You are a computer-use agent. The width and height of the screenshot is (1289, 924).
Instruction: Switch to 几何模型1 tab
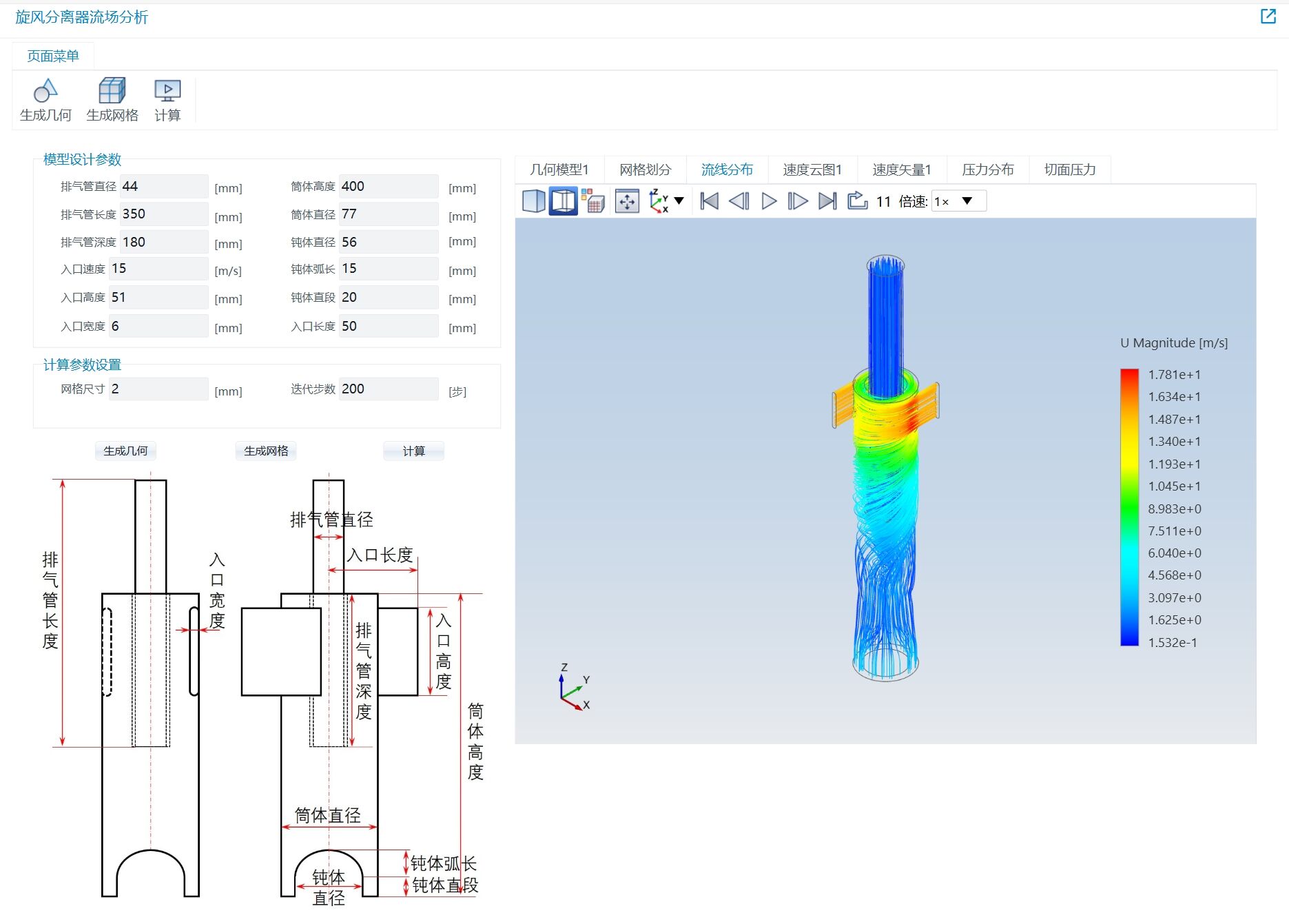[559, 170]
